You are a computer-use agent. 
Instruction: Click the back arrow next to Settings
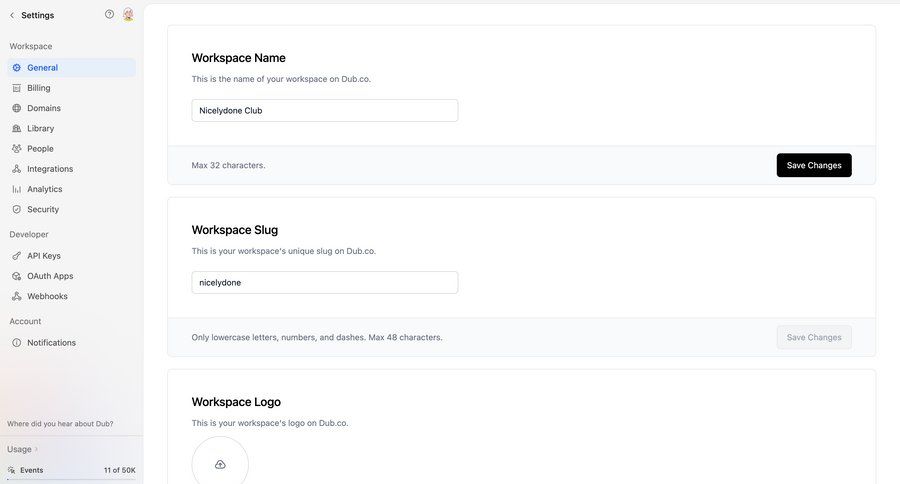[x=12, y=16]
